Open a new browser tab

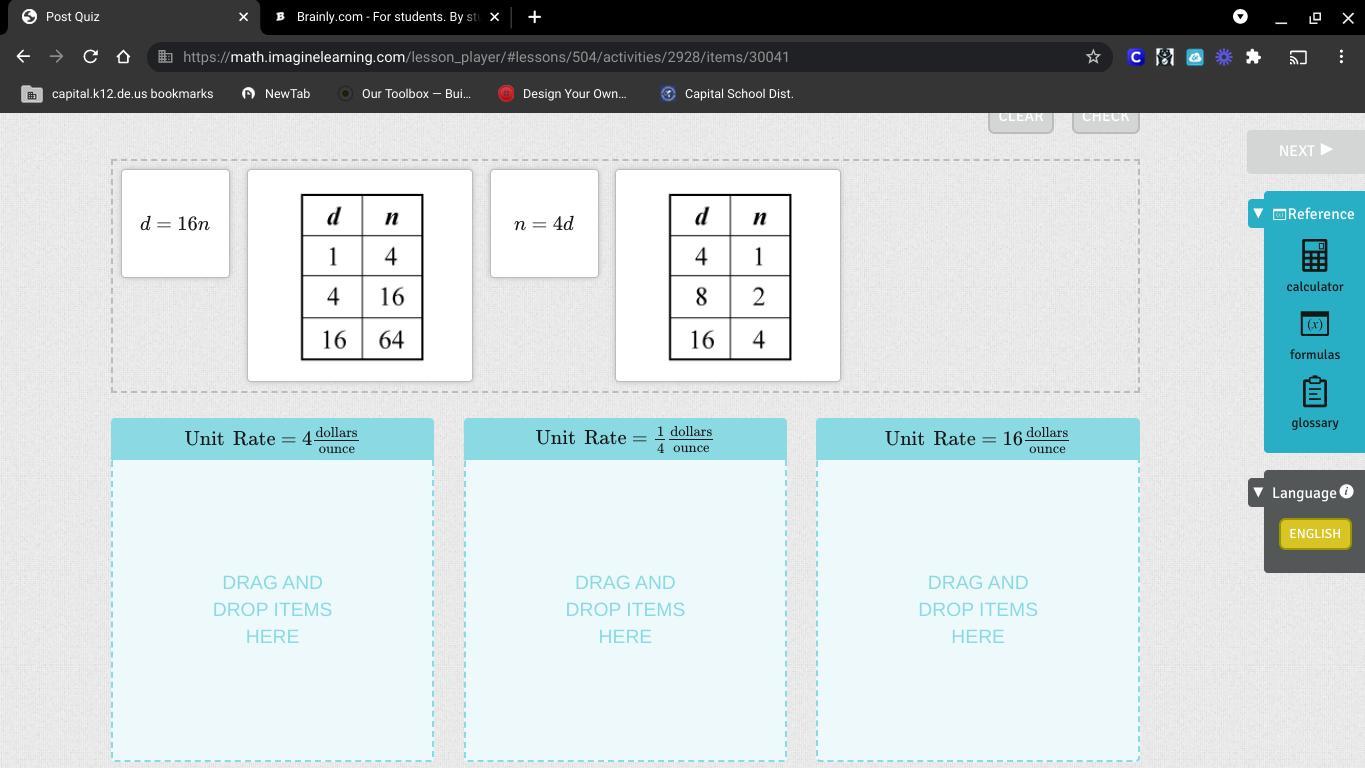[x=534, y=17]
